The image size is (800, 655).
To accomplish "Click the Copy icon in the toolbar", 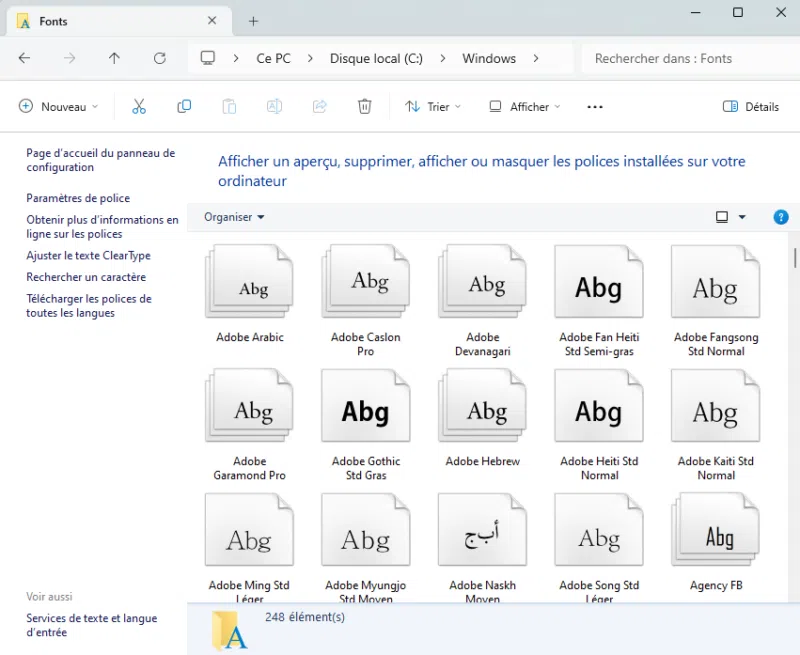I will (x=184, y=106).
